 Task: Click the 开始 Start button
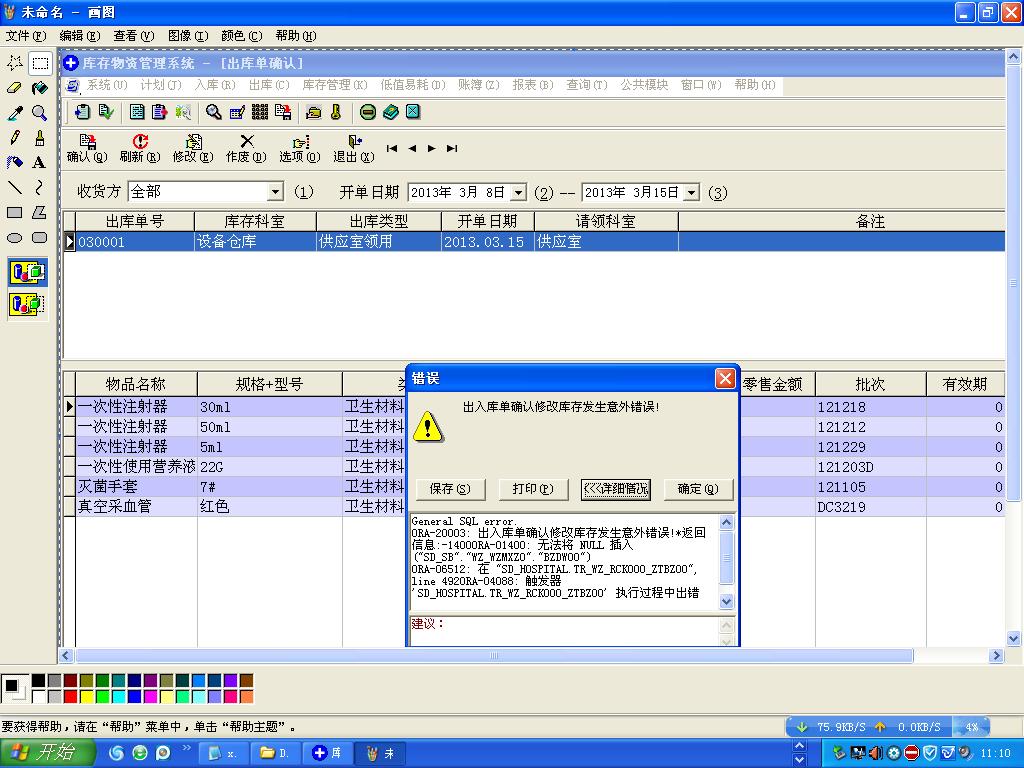coord(47,753)
